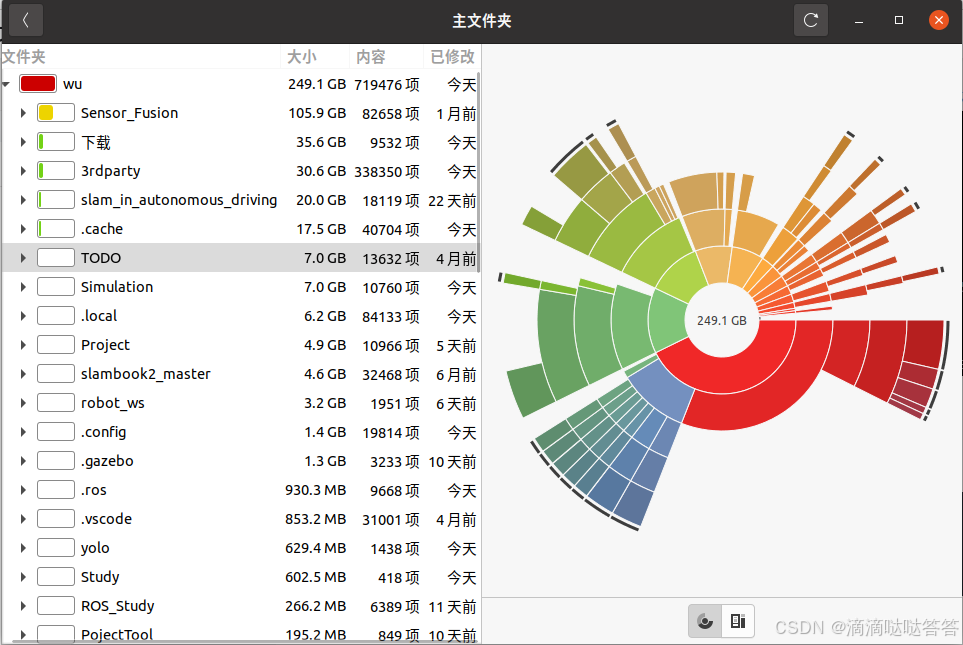Collapse the wu root folder
Image resolution: width=963 pixels, height=645 pixels.
coord(7,84)
